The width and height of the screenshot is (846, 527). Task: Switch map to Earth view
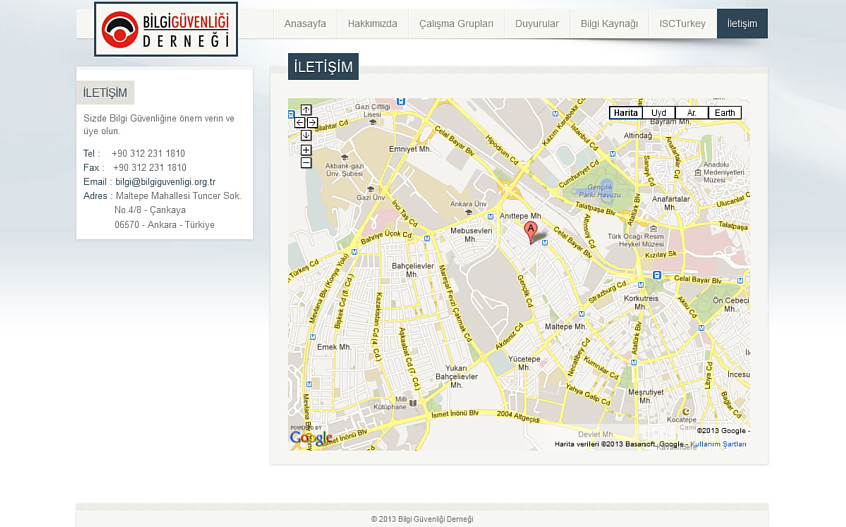click(x=725, y=113)
